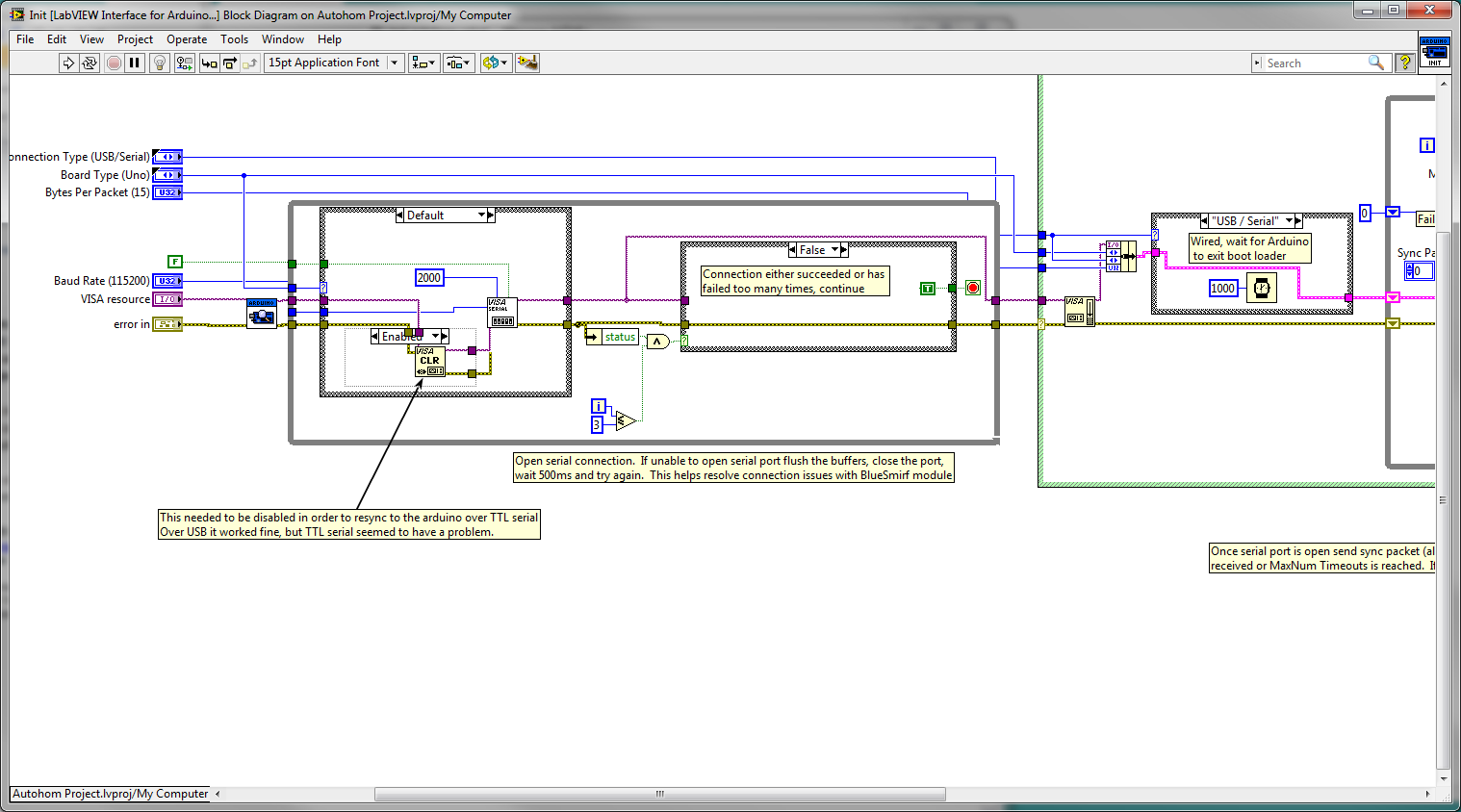1461x812 pixels.
Task: Open the View menu
Action: point(91,39)
